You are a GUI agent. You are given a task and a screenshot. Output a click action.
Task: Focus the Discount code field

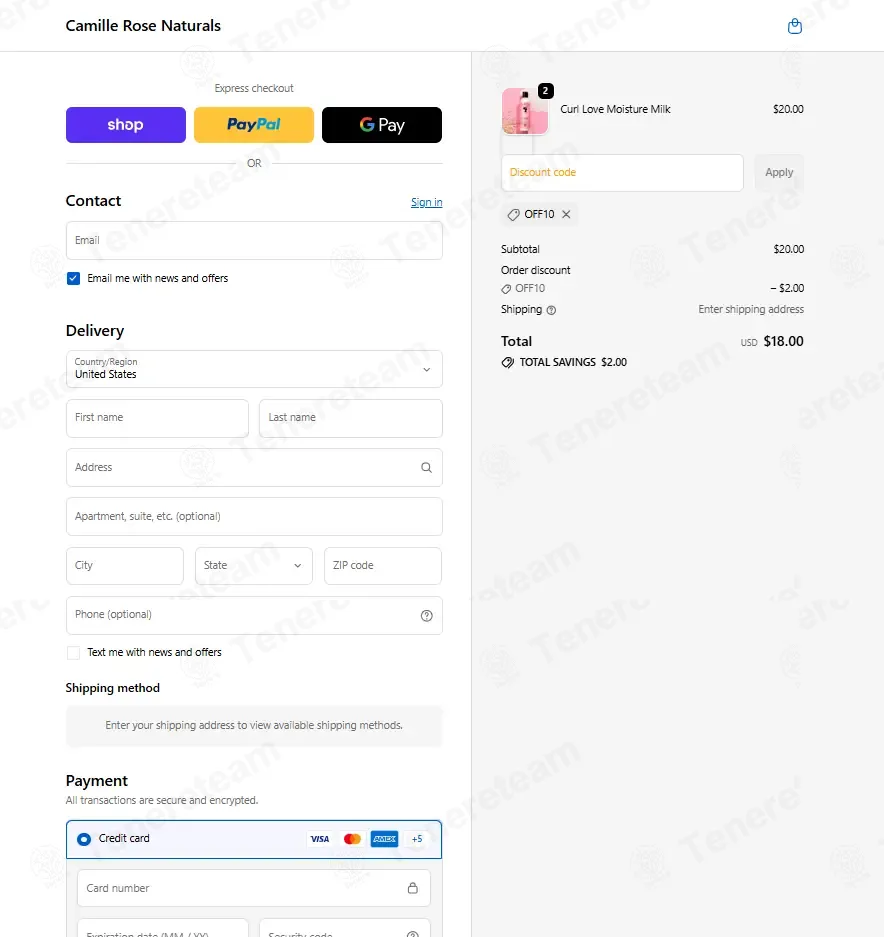pyautogui.click(x=622, y=173)
